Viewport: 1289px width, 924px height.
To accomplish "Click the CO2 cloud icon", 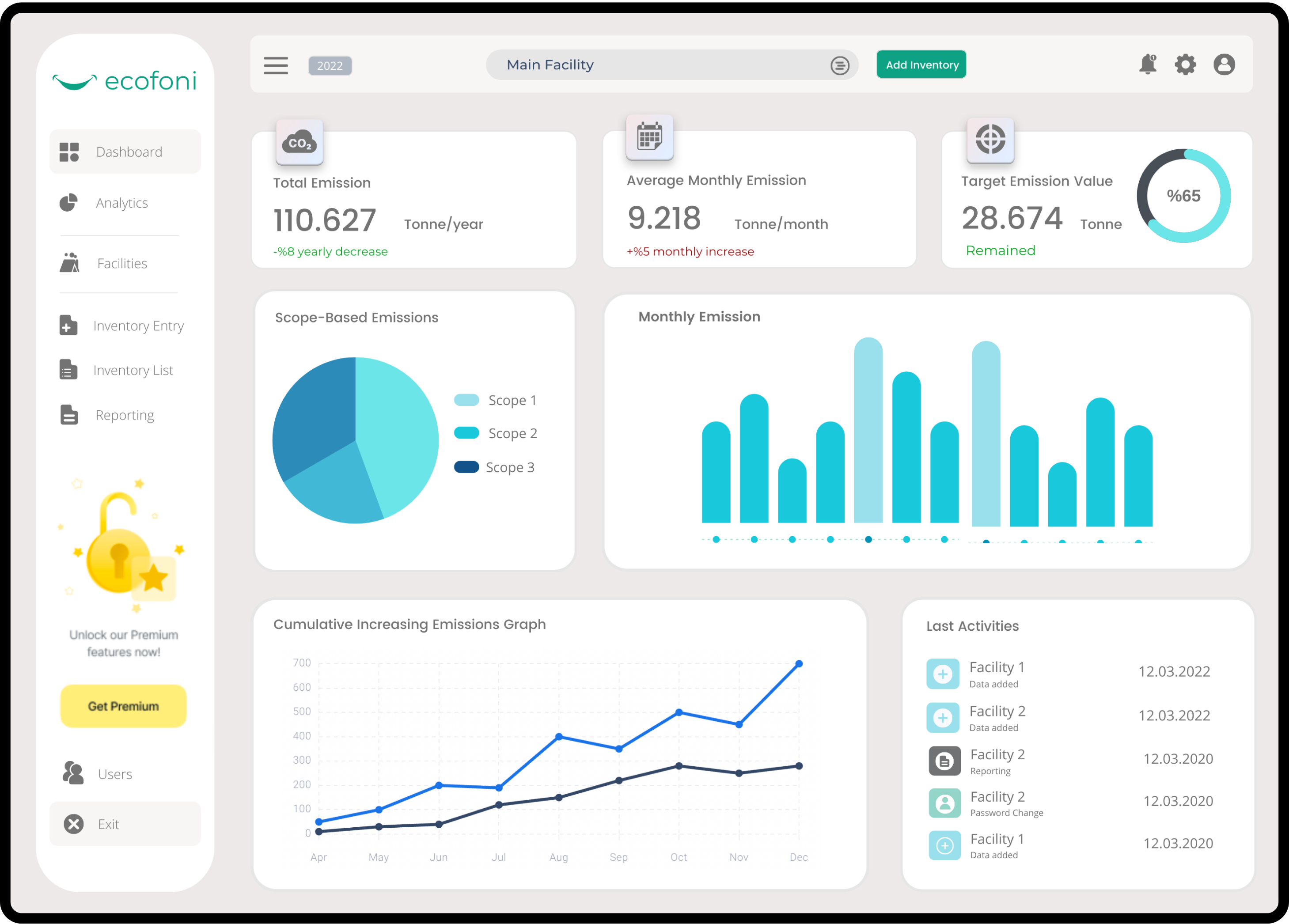I will click(x=300, y=143).
